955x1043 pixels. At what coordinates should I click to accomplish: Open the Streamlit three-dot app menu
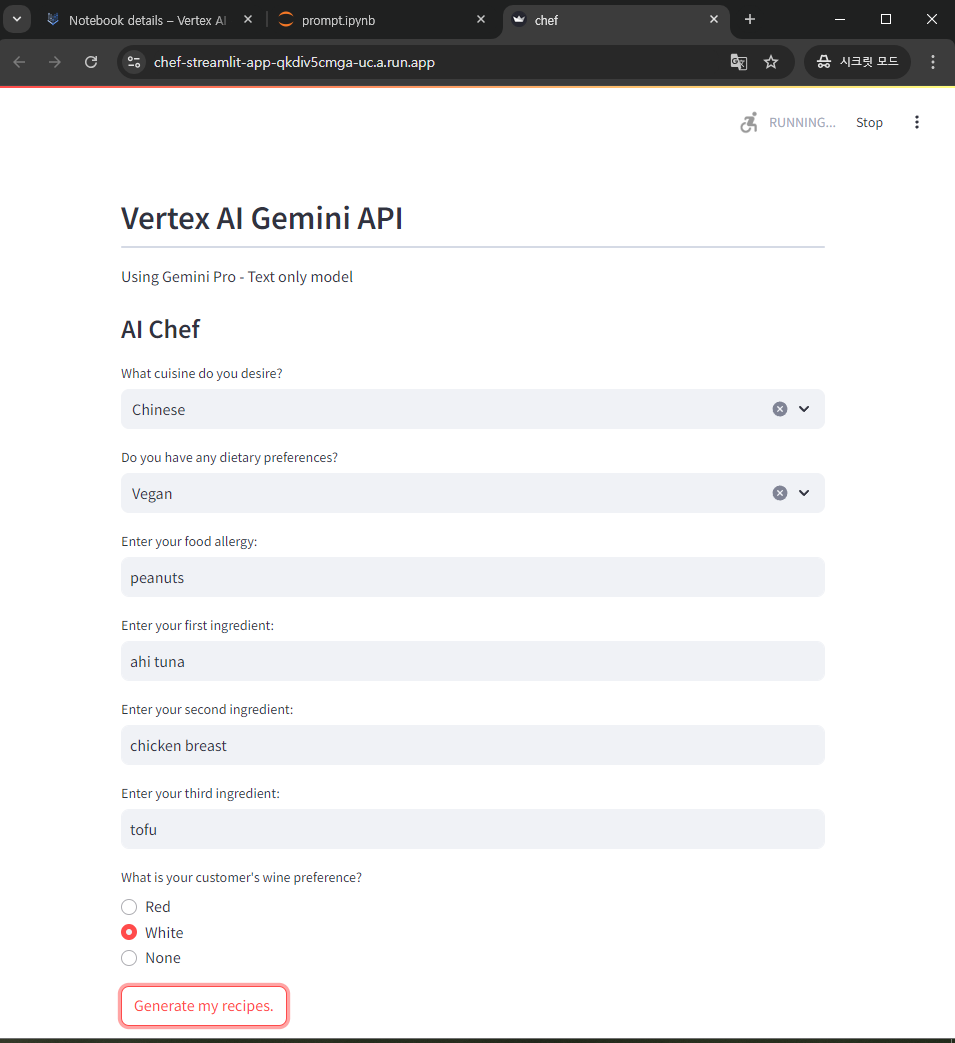click(x=917, y=122)
